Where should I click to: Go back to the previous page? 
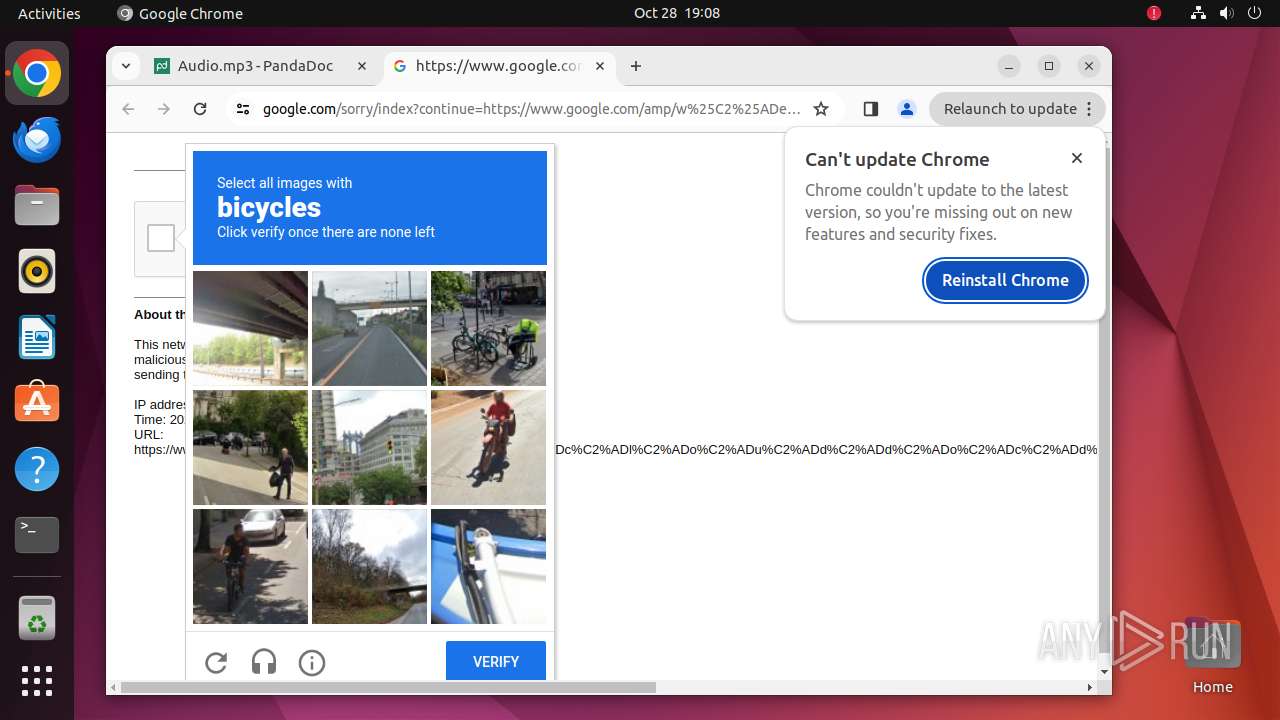click(128, 109)
